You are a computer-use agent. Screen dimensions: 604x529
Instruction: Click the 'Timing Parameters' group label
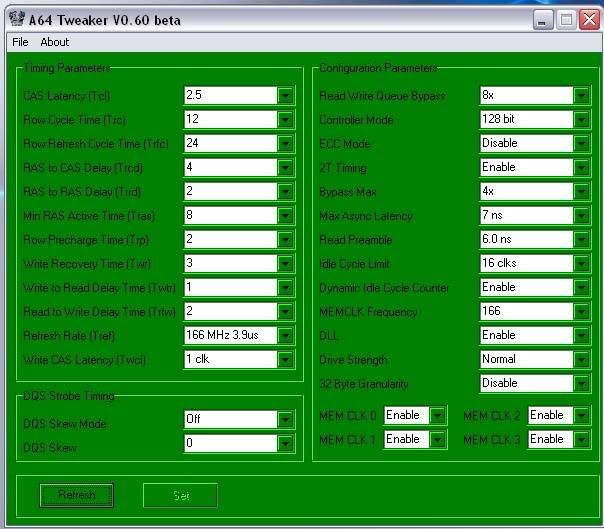click(67, 68)
